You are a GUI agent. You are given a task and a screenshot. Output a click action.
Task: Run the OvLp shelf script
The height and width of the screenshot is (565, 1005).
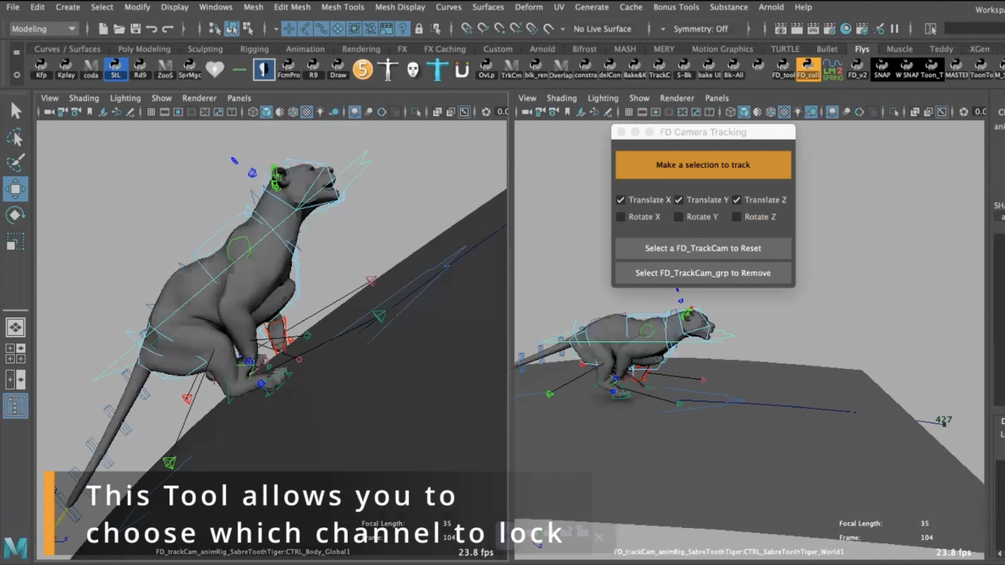click(486, 69)
